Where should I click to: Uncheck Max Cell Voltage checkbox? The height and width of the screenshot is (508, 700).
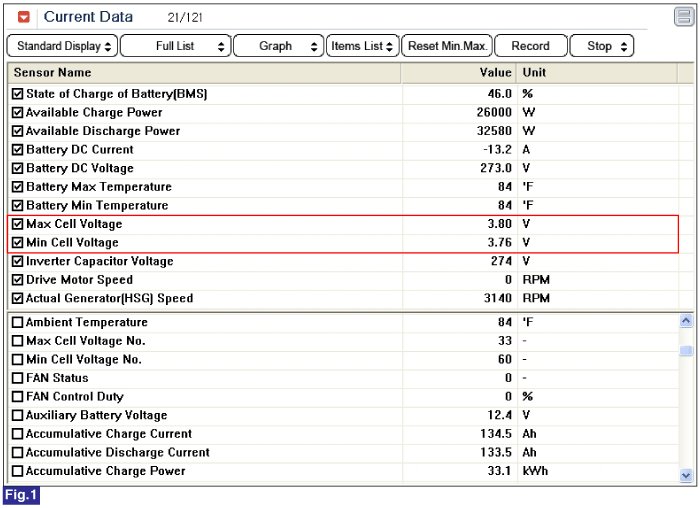click(17, 224)
